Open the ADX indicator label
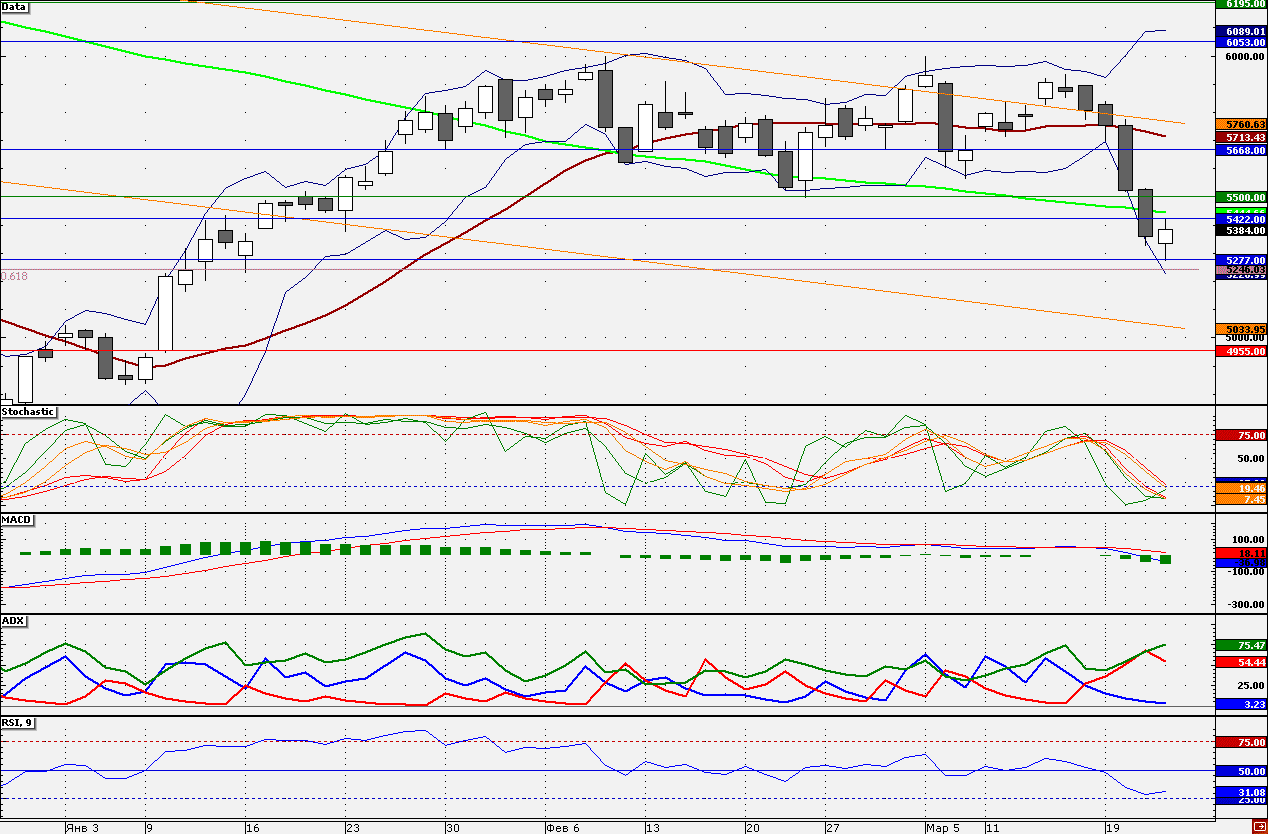 13,621
